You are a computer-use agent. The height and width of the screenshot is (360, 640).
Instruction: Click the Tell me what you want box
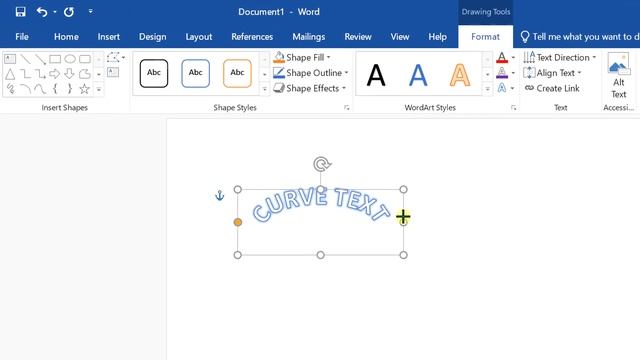tap(580, 37)
